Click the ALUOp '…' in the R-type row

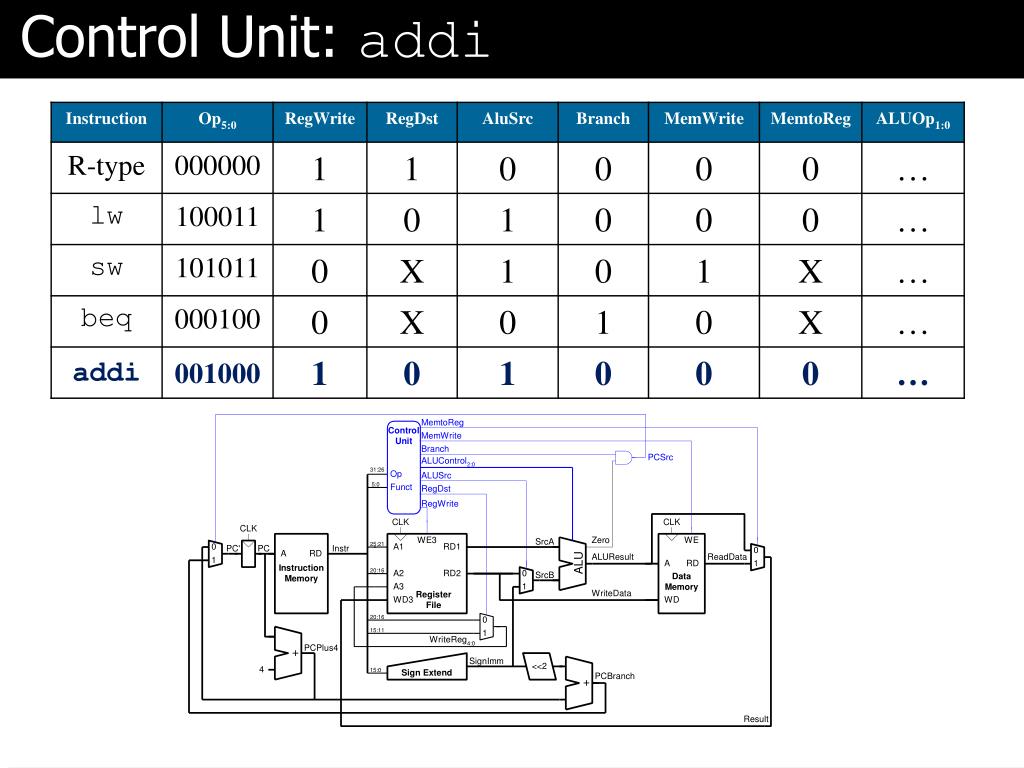click(x=913, y=177)
